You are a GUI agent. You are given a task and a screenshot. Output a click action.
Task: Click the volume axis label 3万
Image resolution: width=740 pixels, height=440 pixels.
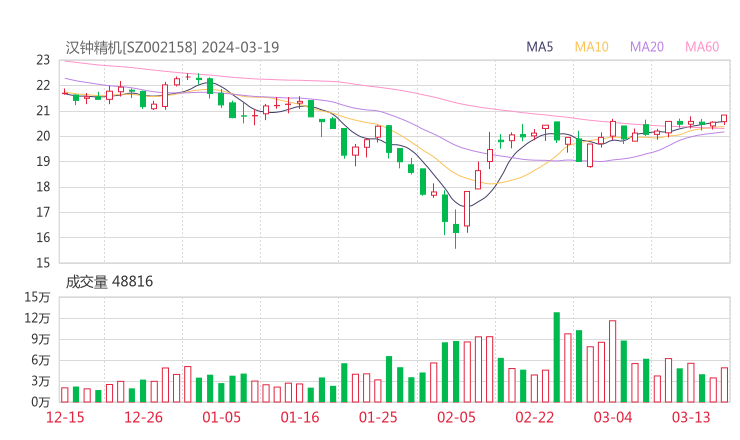click(x=41, y=381)
